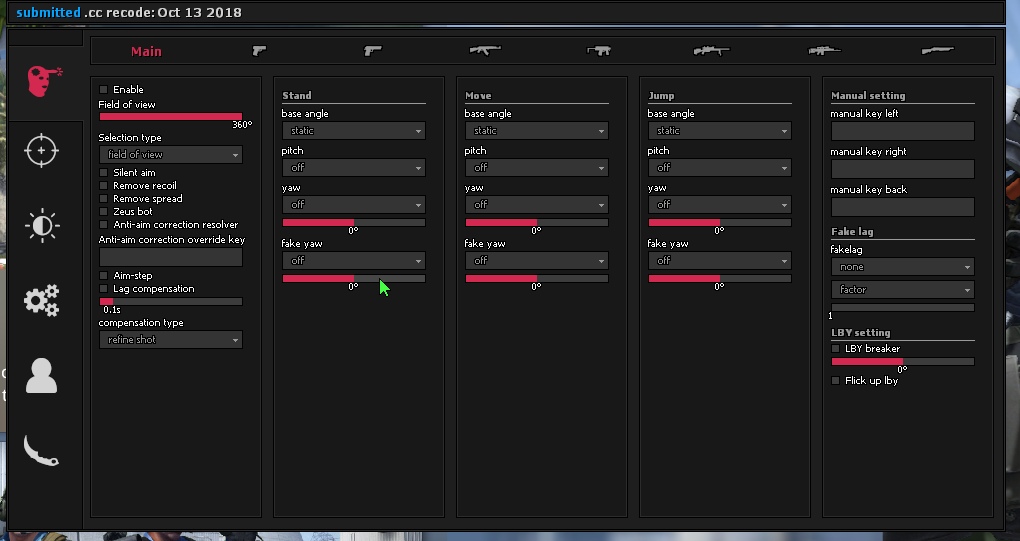This screenshot has width=1020, height=541.
Task: Tick the Enable checkbox
Action: (104, 90)
